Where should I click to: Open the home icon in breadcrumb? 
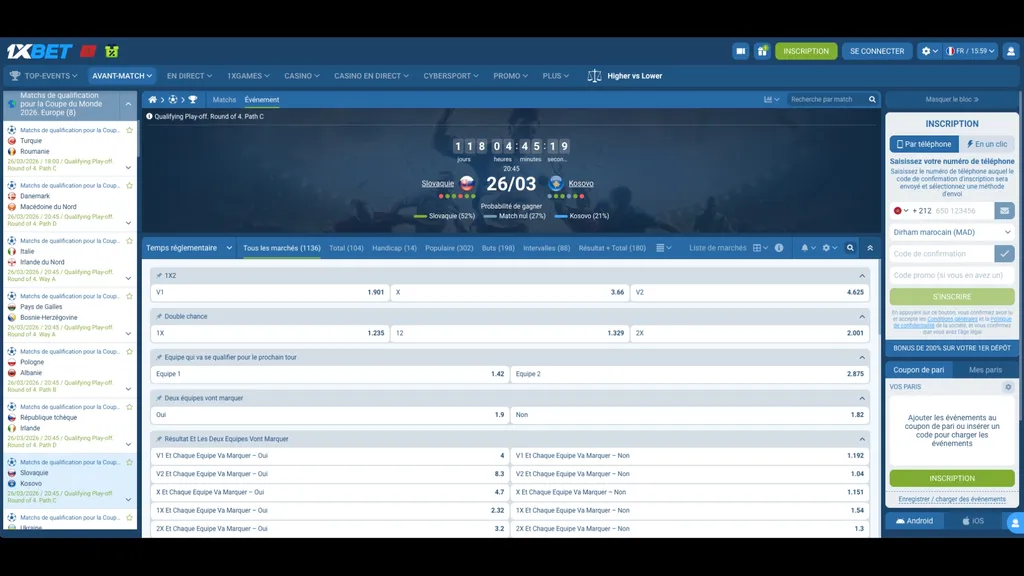click(x=153, y=100)
